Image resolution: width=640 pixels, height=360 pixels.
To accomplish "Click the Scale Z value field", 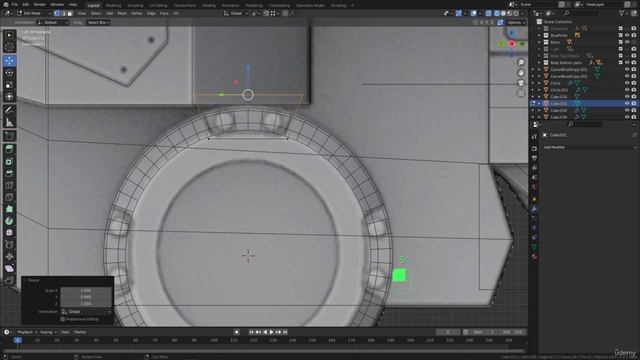I will tap(86, 304).
